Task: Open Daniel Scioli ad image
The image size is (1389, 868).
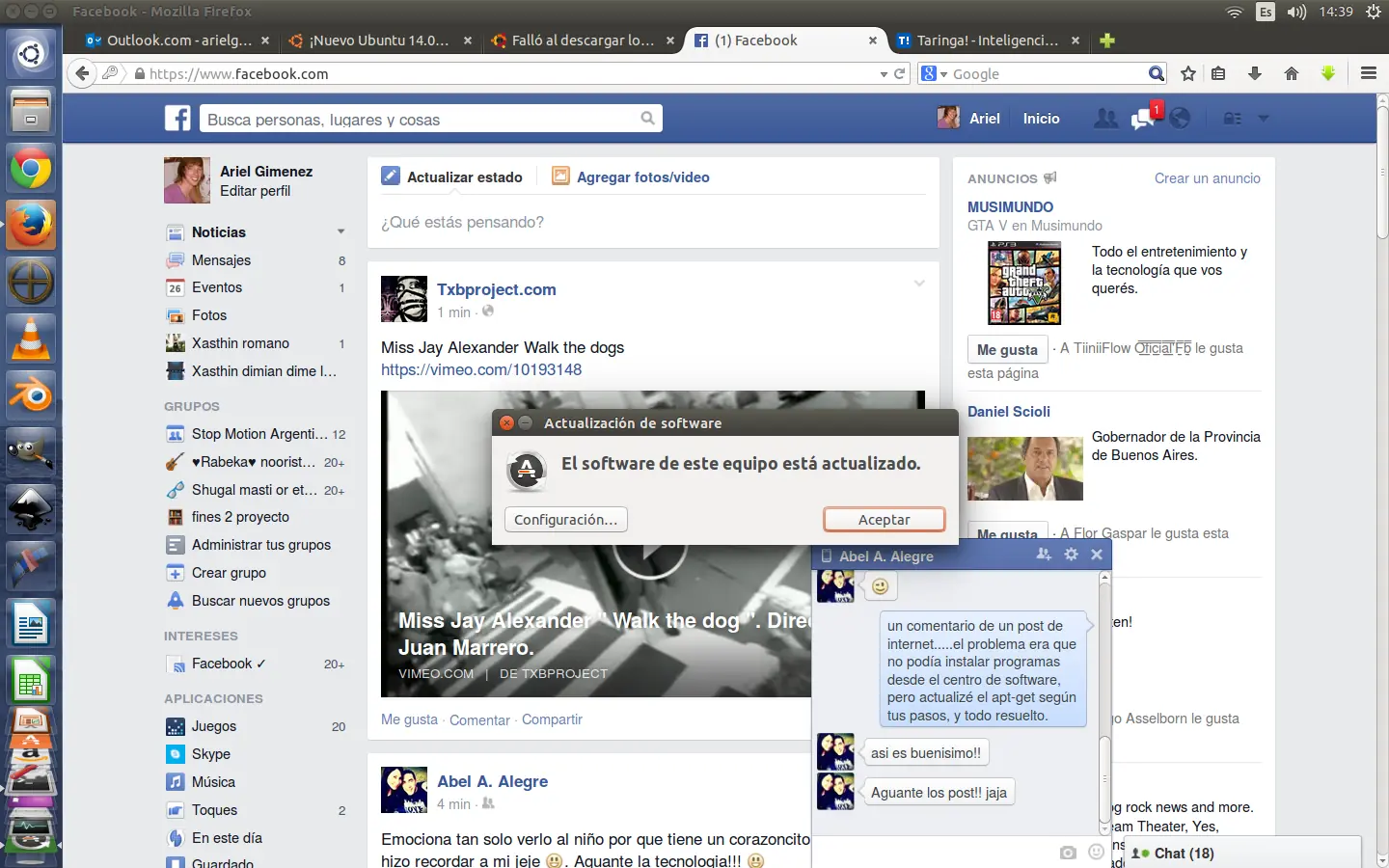Action: tap(1025, 468)
